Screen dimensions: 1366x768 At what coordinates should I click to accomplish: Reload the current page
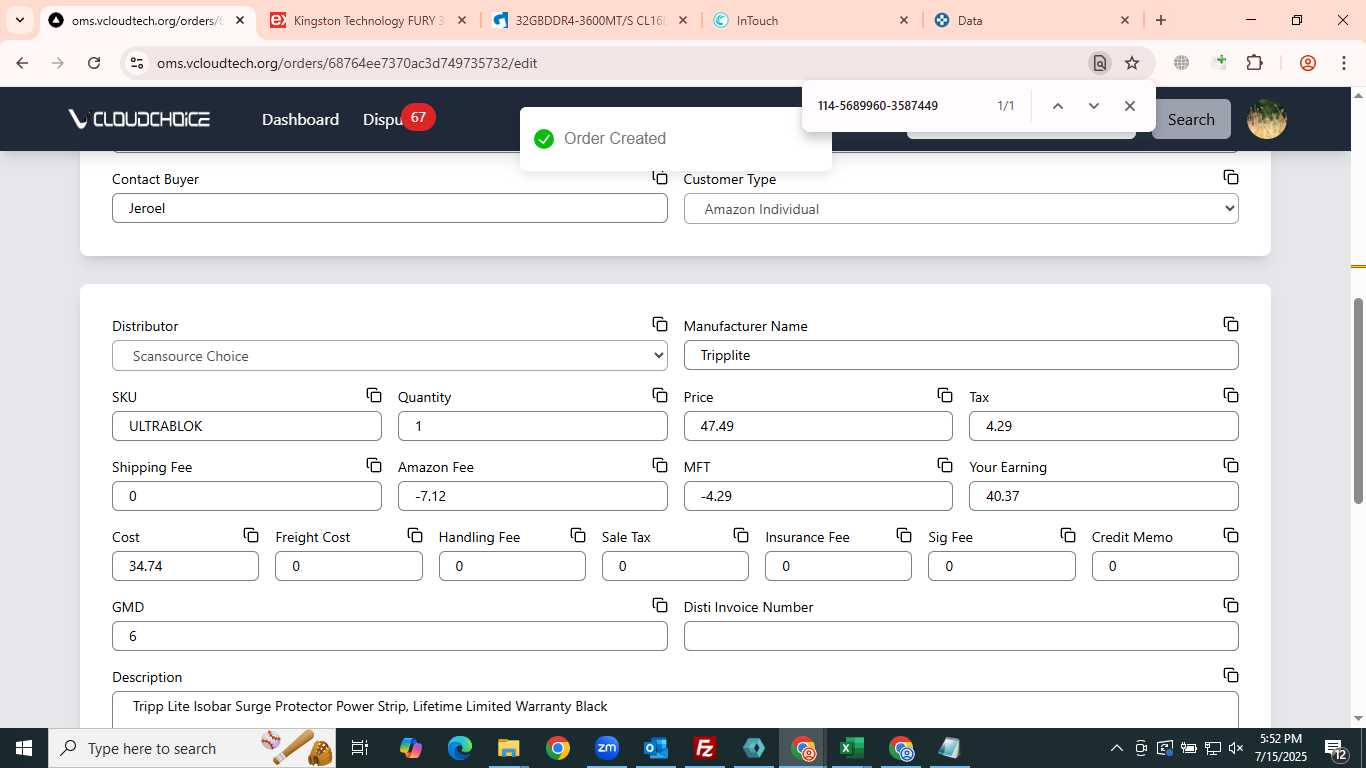pos(94,63)
